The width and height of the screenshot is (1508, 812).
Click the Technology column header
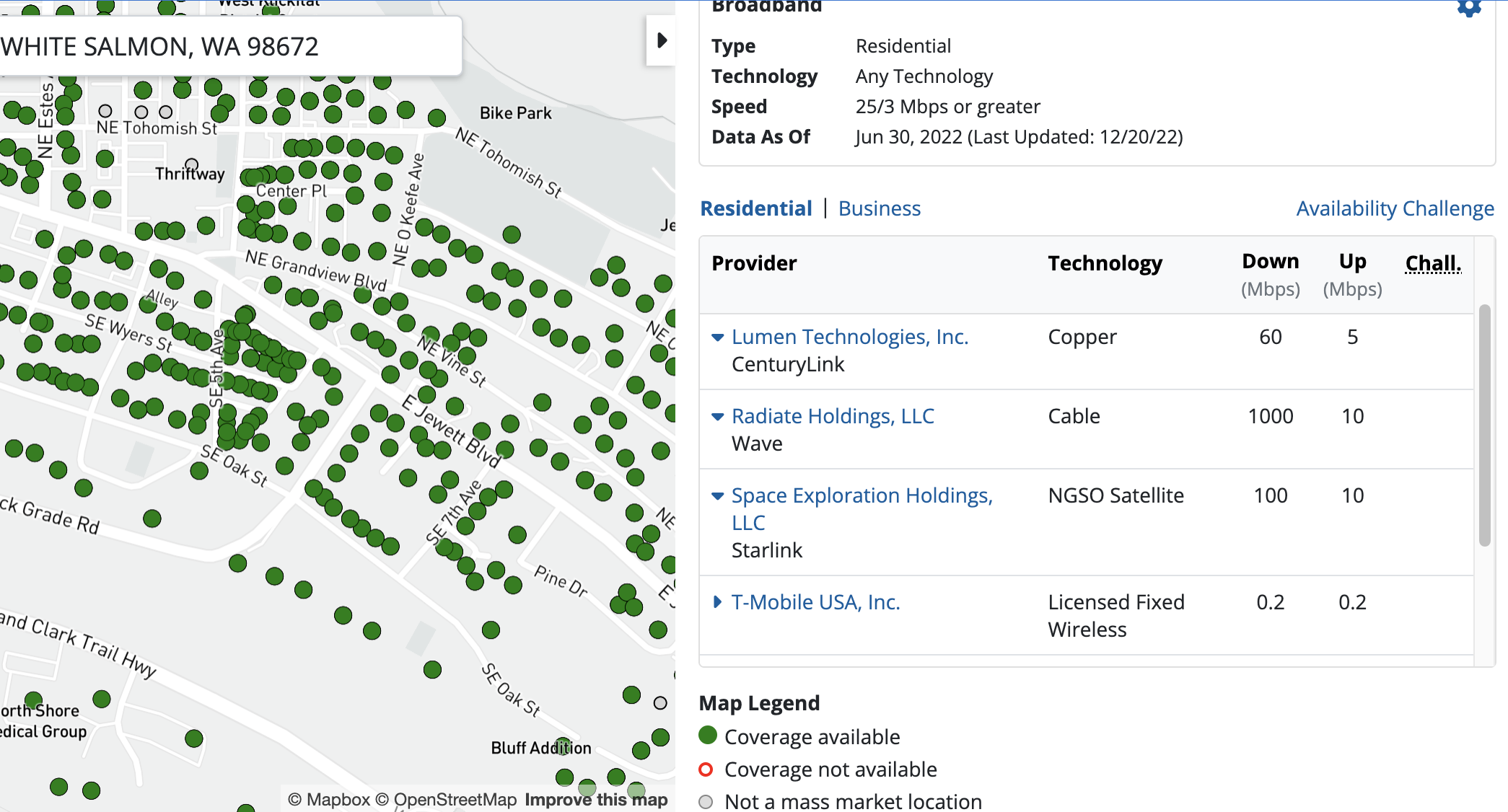1105,263
